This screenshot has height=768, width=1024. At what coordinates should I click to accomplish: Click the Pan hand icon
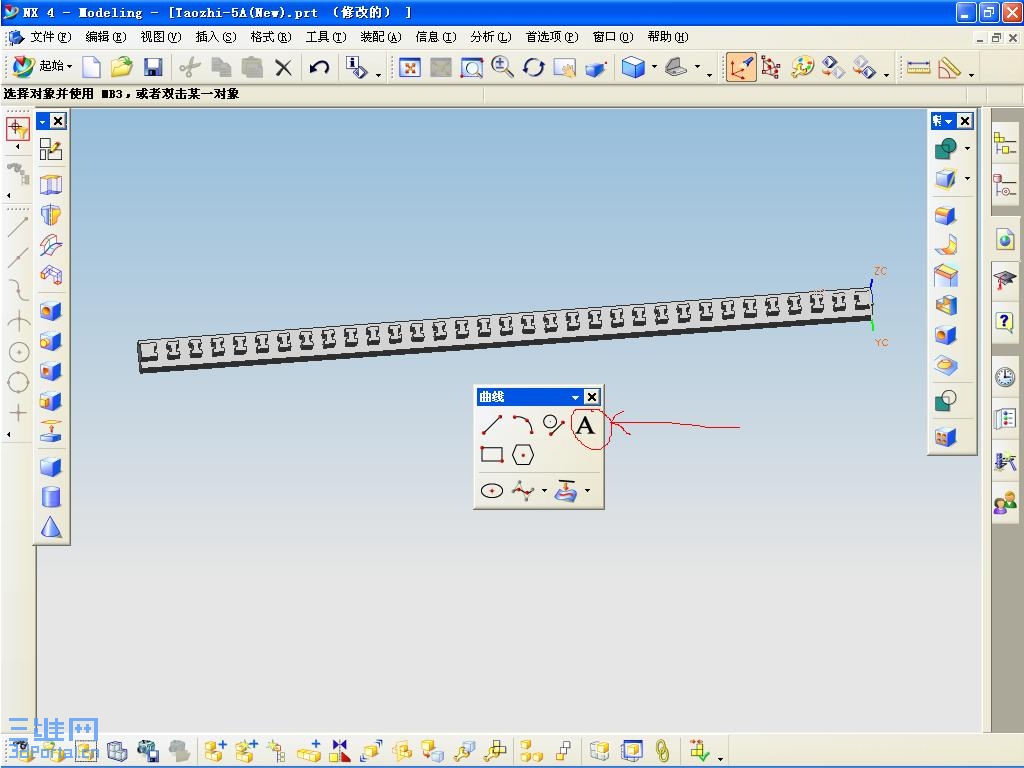click(565, 67)
